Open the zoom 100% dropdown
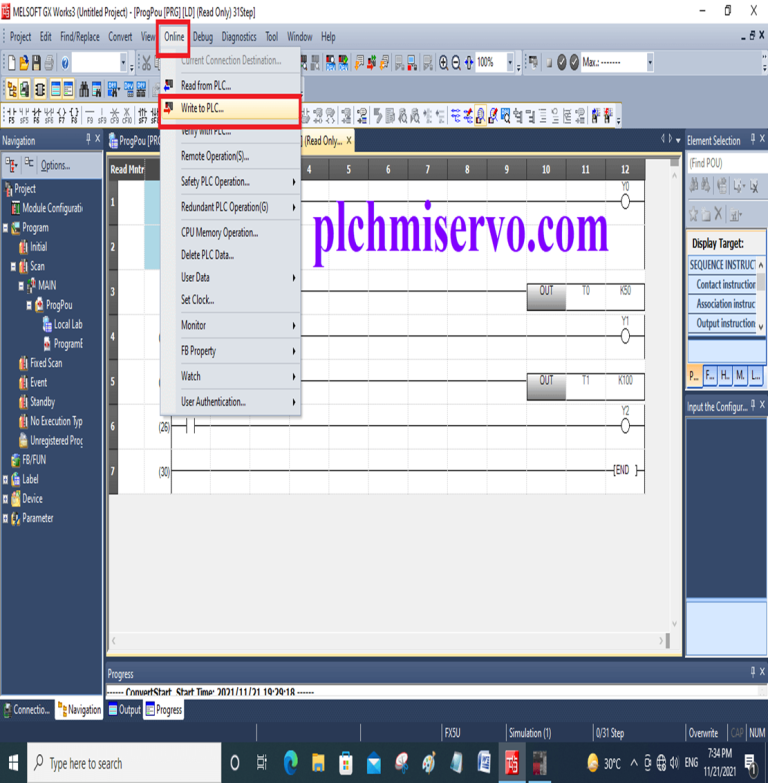Screen dimensions: 768x783 point(510,62)
